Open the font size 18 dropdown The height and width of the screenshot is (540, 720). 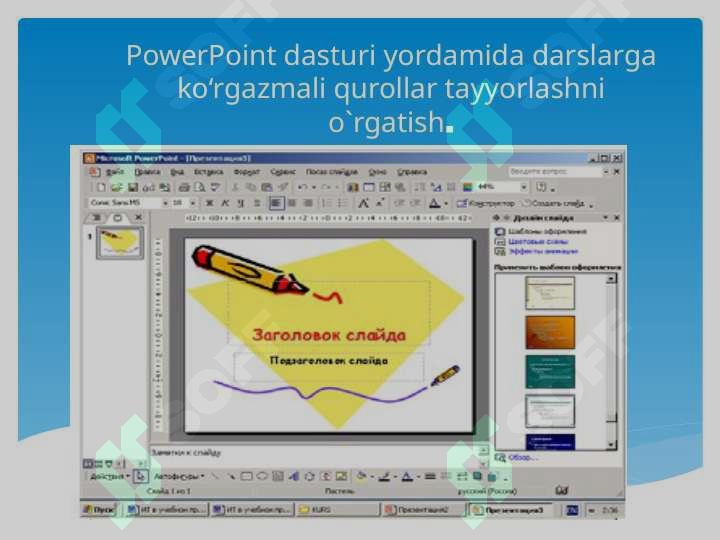tap(193, 202)
